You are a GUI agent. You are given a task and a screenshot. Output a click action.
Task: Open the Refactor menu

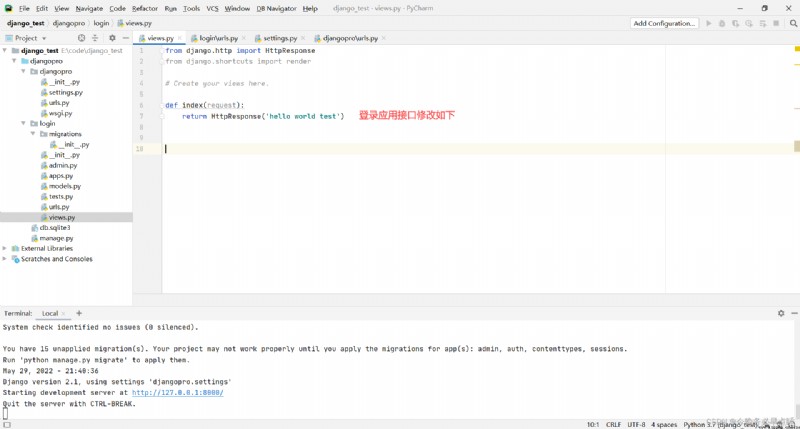click(145, 9)
